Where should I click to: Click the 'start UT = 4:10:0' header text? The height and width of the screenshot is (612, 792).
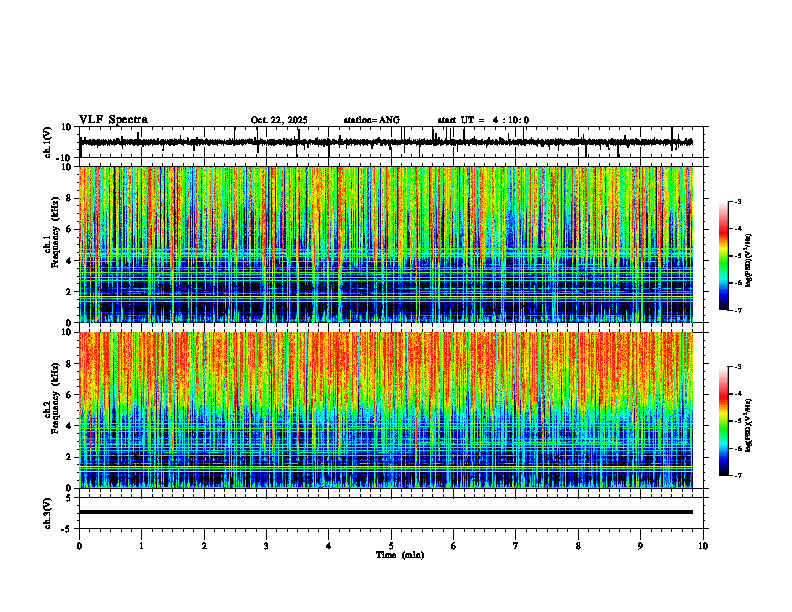pos(483,120)
